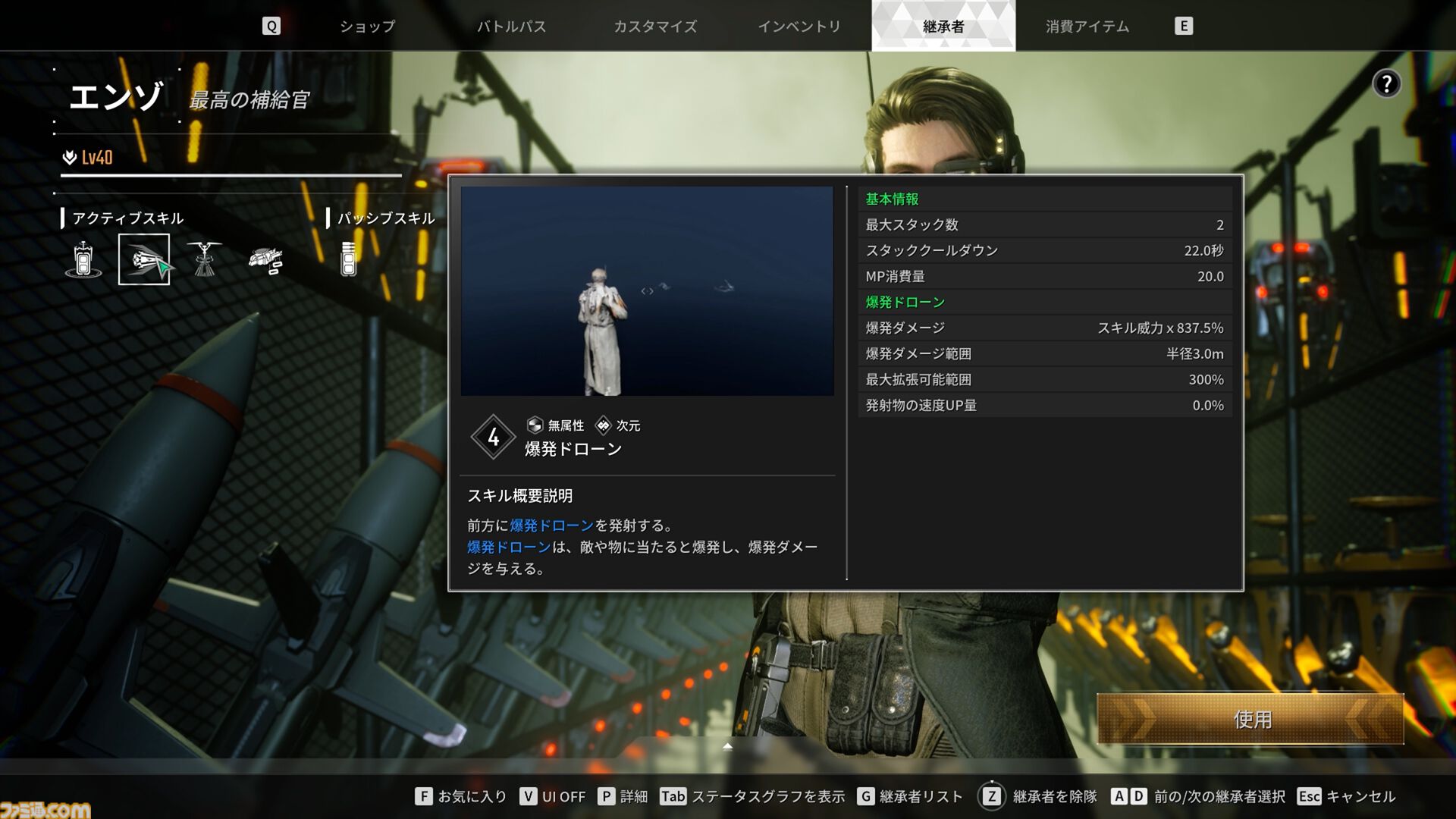Select the third active skill turret icon
This screenshot has width=1456, height=819.
205,259
